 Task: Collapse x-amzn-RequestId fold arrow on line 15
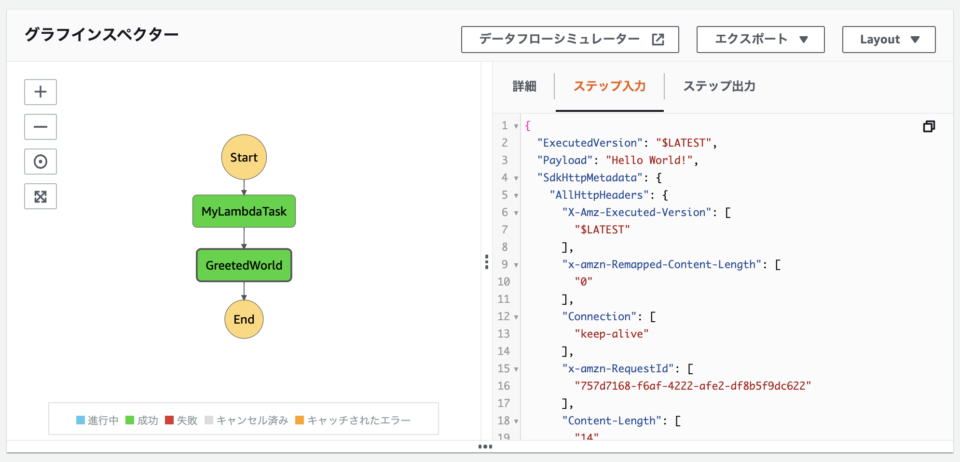point(517,369)
